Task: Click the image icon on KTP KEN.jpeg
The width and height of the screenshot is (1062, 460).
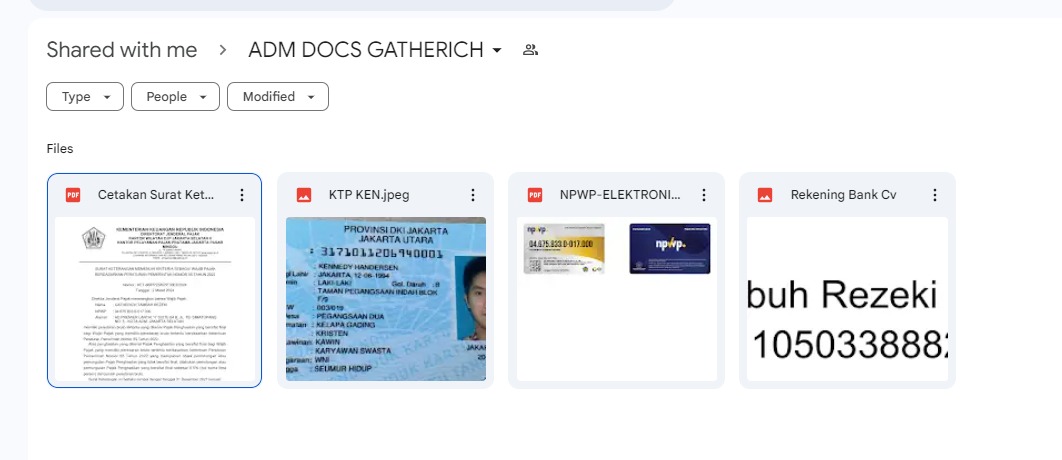Action: coord(304,195)
